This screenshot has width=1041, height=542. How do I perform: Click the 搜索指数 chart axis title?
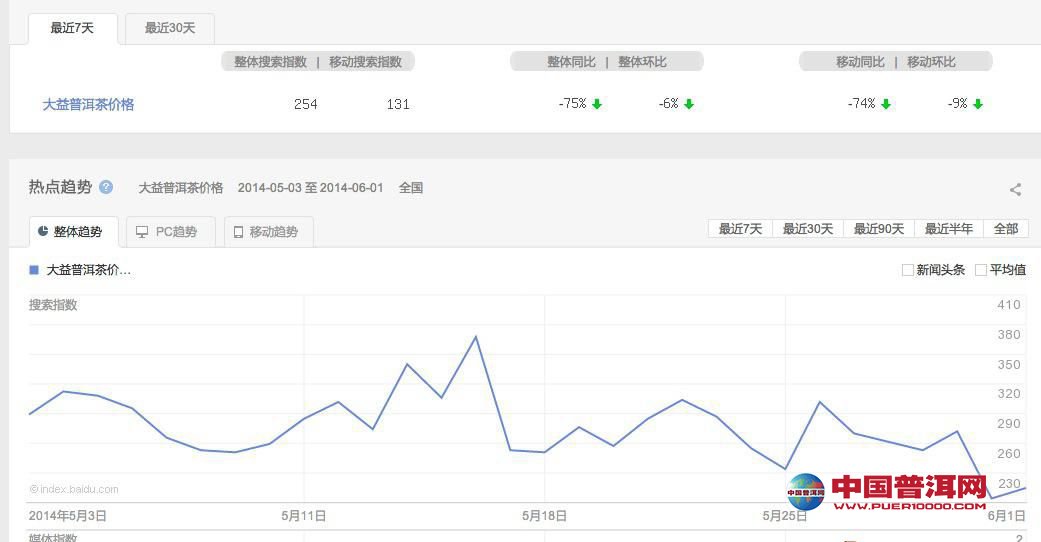[x=53, y=305]
